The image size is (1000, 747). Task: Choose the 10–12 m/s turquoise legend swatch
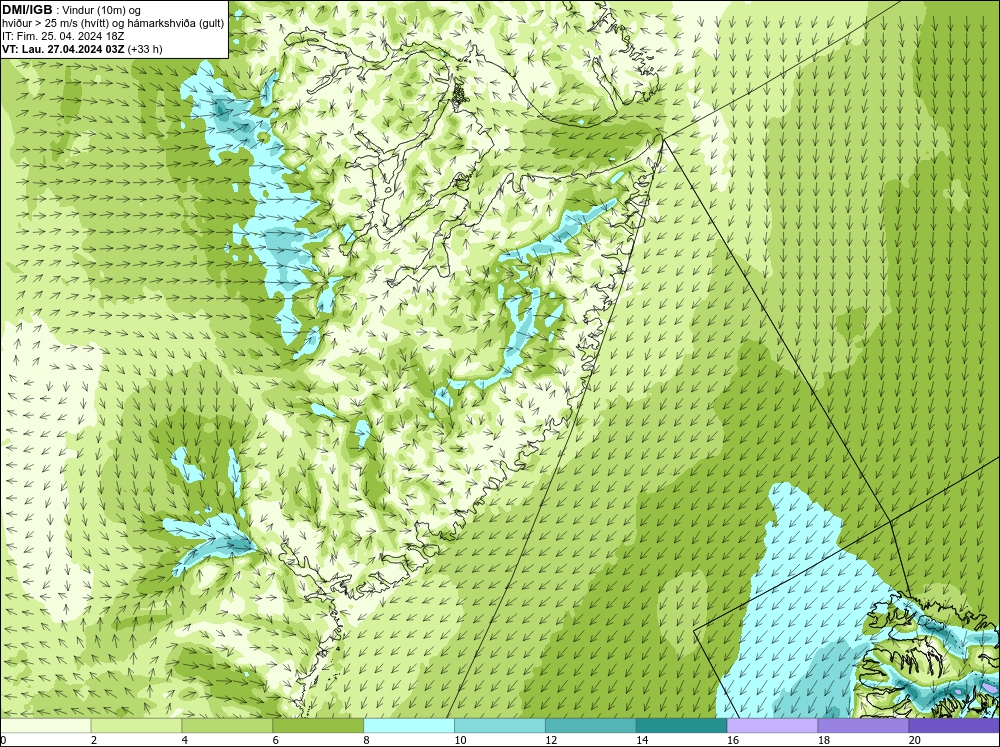(x=500, y=726)
